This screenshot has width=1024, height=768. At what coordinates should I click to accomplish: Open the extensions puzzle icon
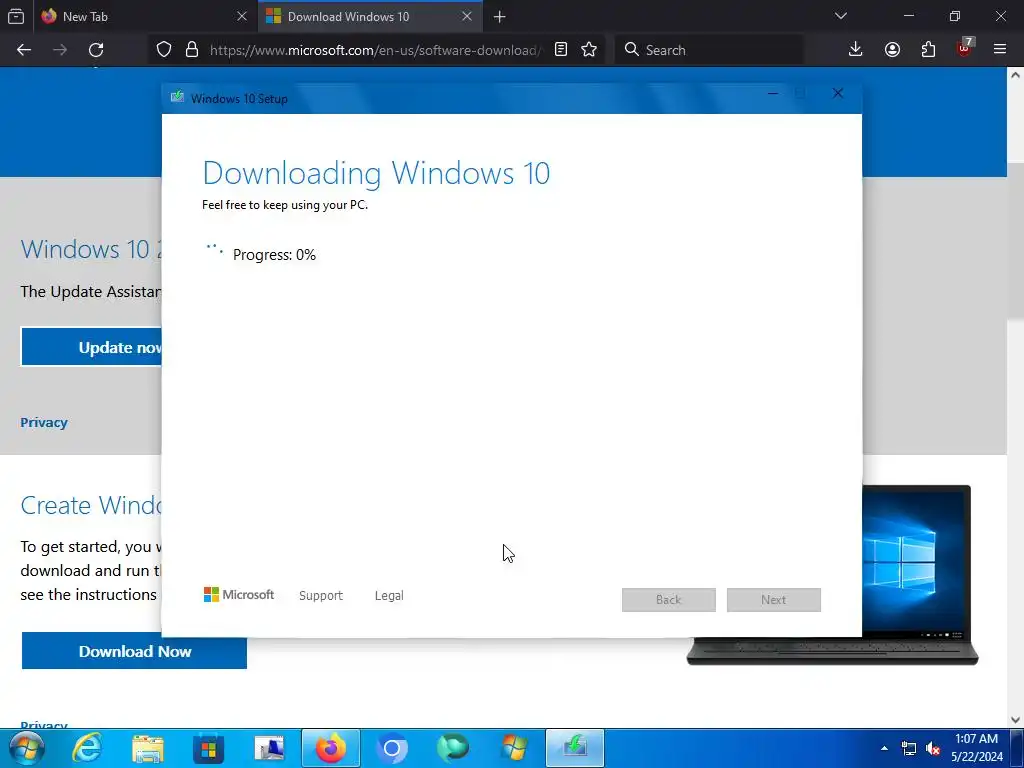[928, 50]
